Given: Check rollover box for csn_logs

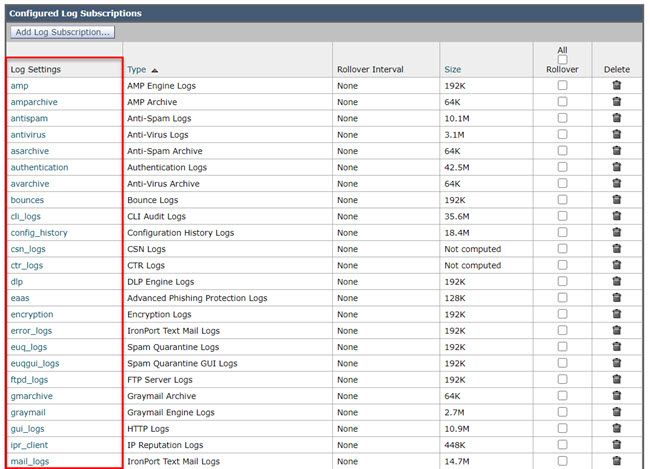Looking at the screenshot, I should [x=562, y=248].
